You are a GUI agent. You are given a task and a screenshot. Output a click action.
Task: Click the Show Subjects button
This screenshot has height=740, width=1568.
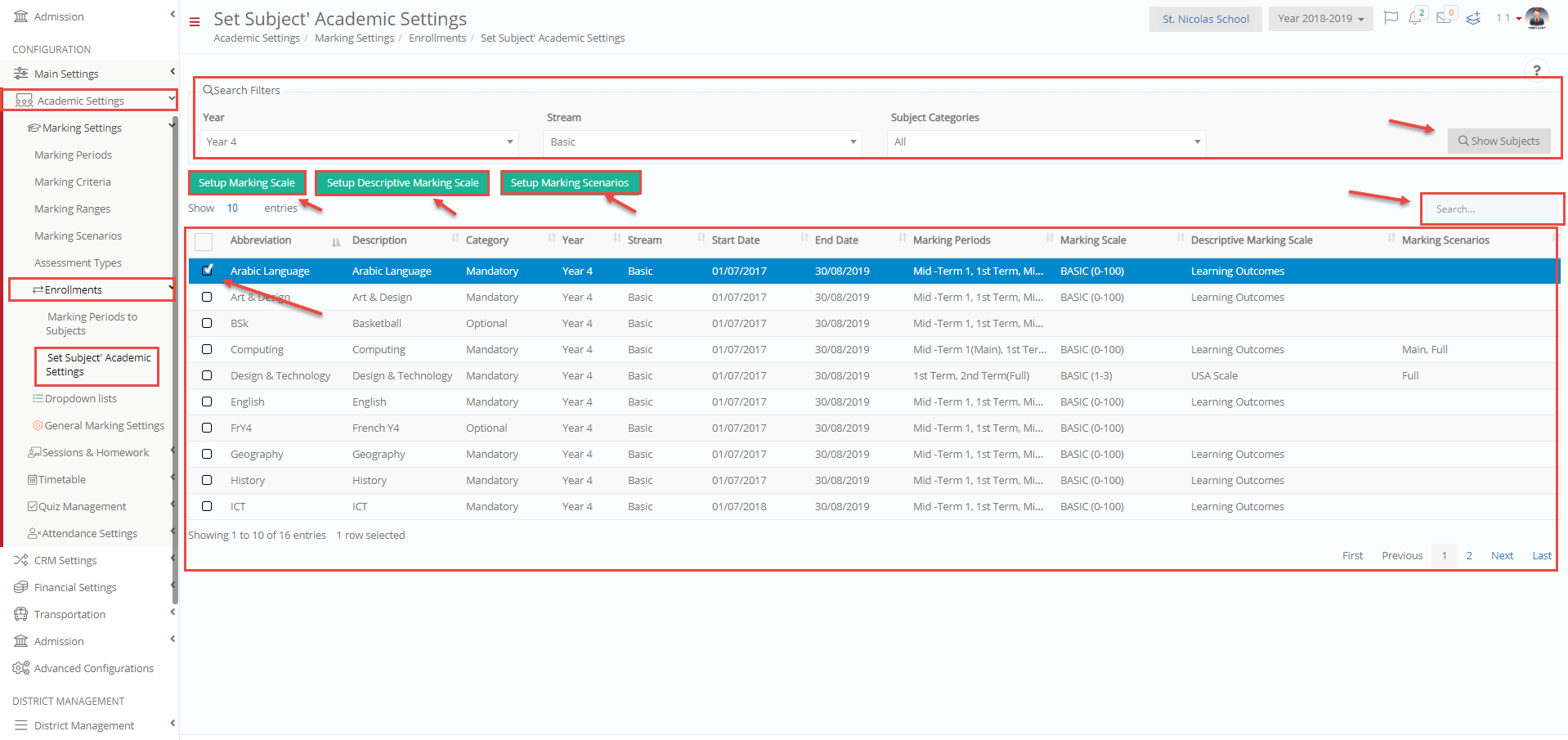(x=1499, y=141)
